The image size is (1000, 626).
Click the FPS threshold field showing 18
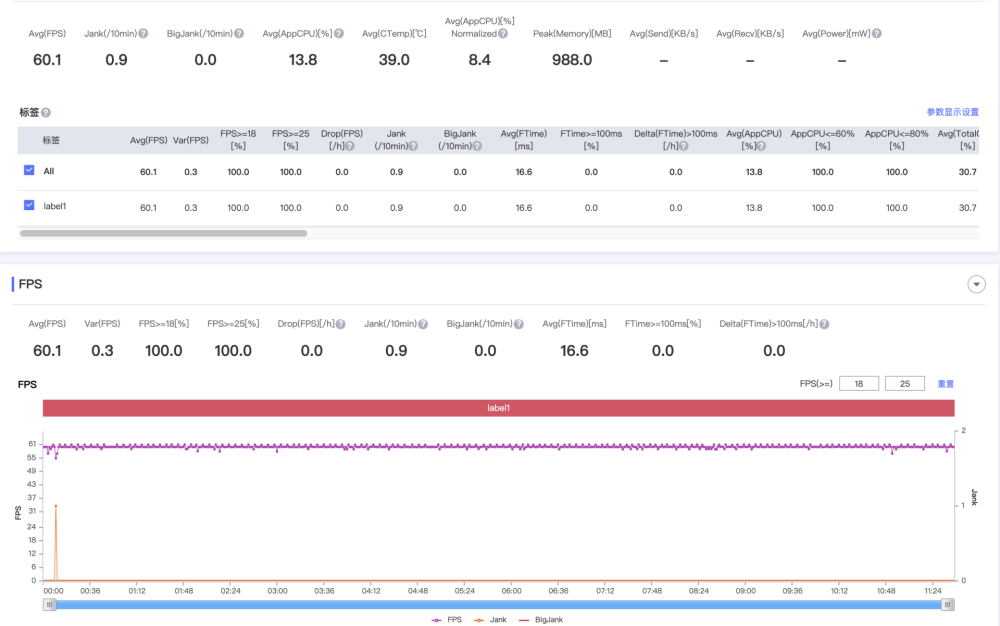point(858,384)
